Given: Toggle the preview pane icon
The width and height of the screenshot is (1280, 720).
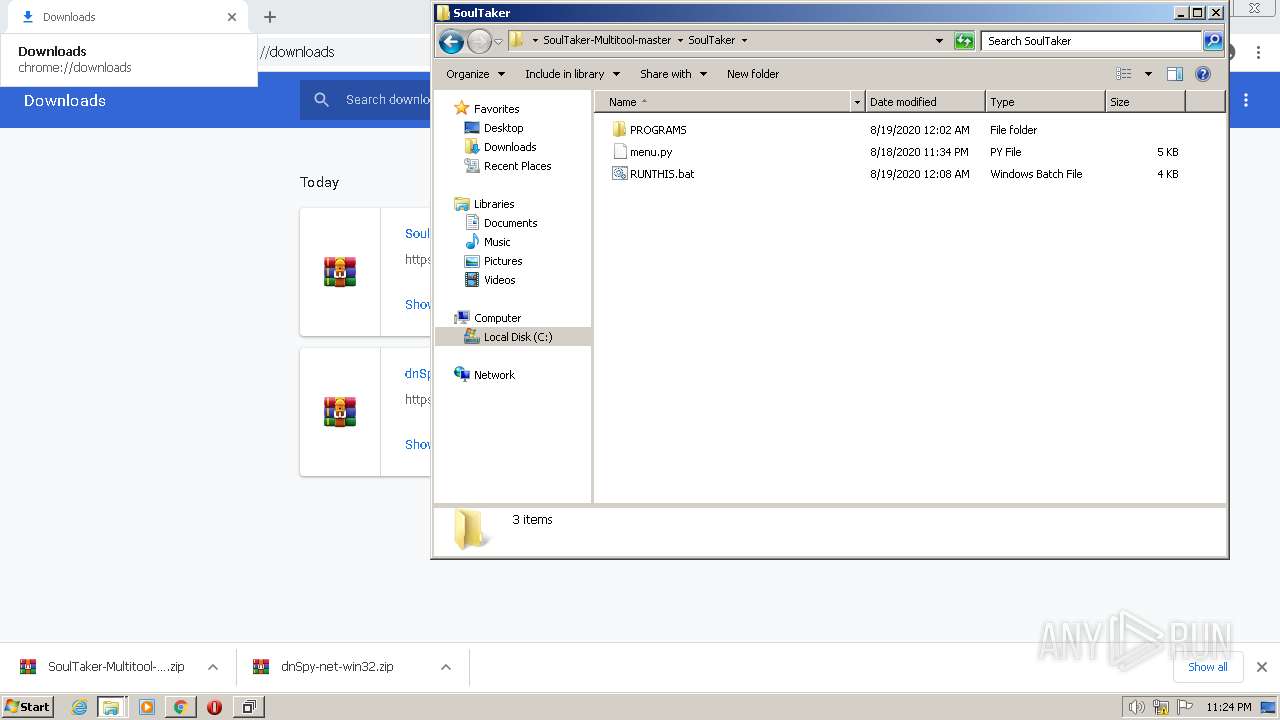Looking at the screenshot, I should coord(1175,74).
